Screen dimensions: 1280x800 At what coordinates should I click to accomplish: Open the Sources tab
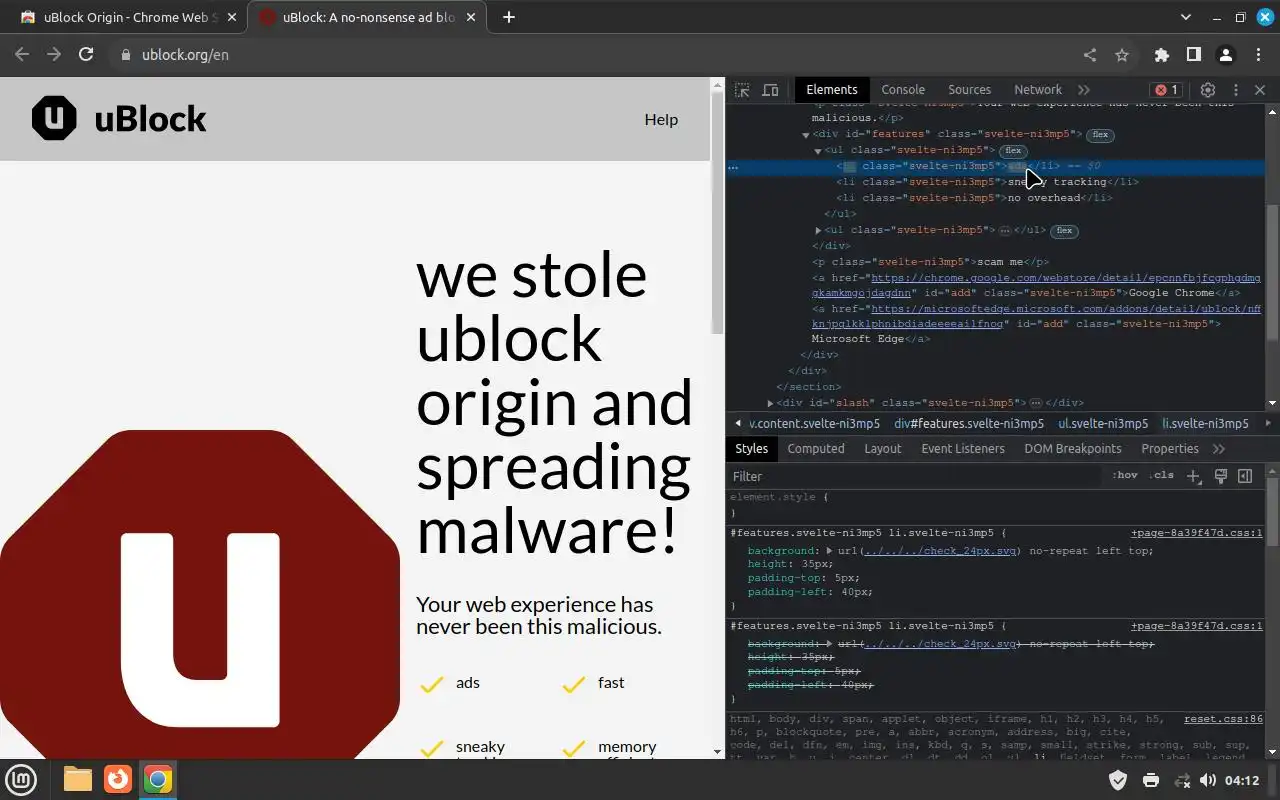click(969, 90)
